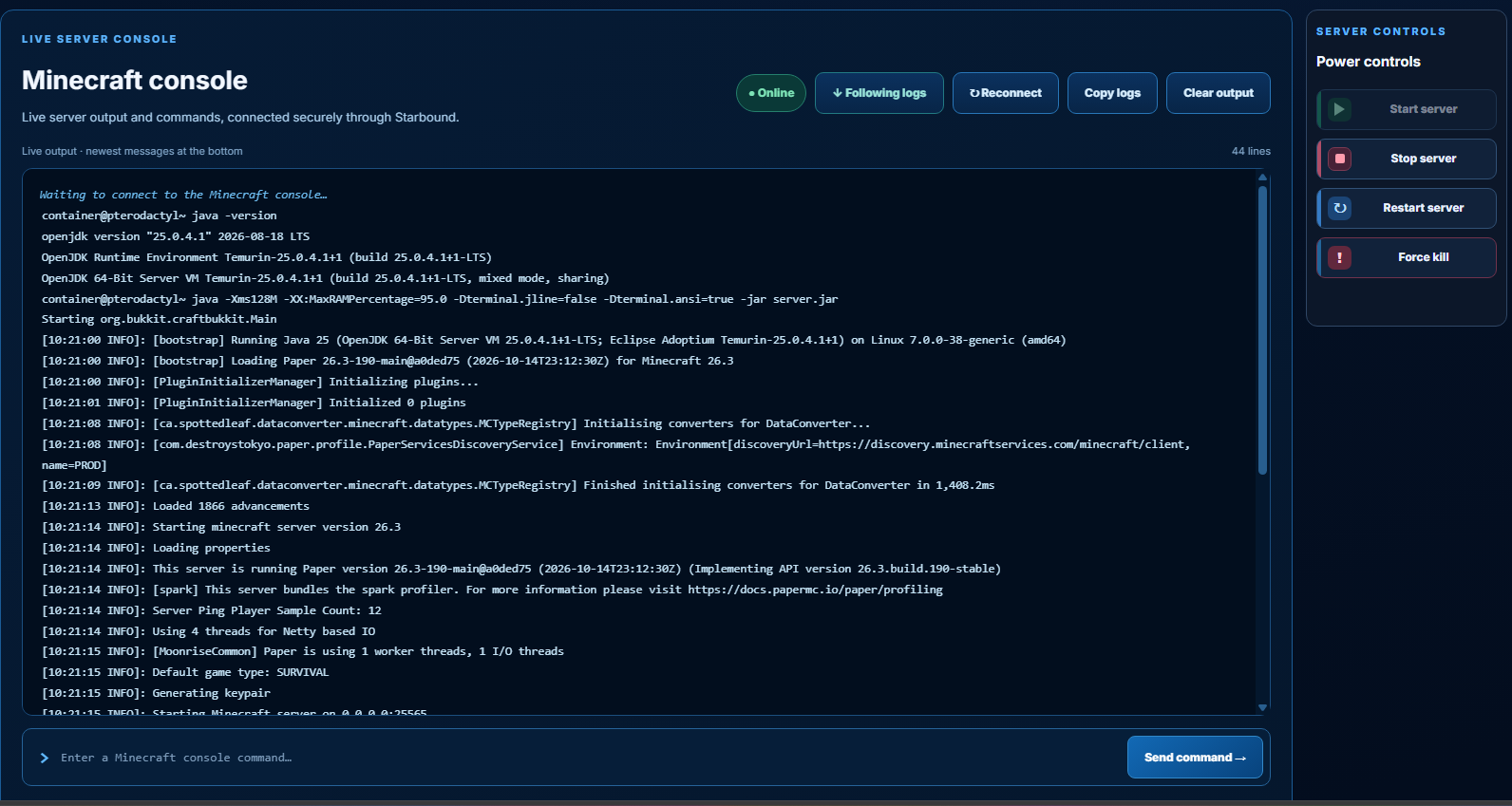Click the 'Loading properties' log line
Screen dimensions: 1512x806
(156, 548)
